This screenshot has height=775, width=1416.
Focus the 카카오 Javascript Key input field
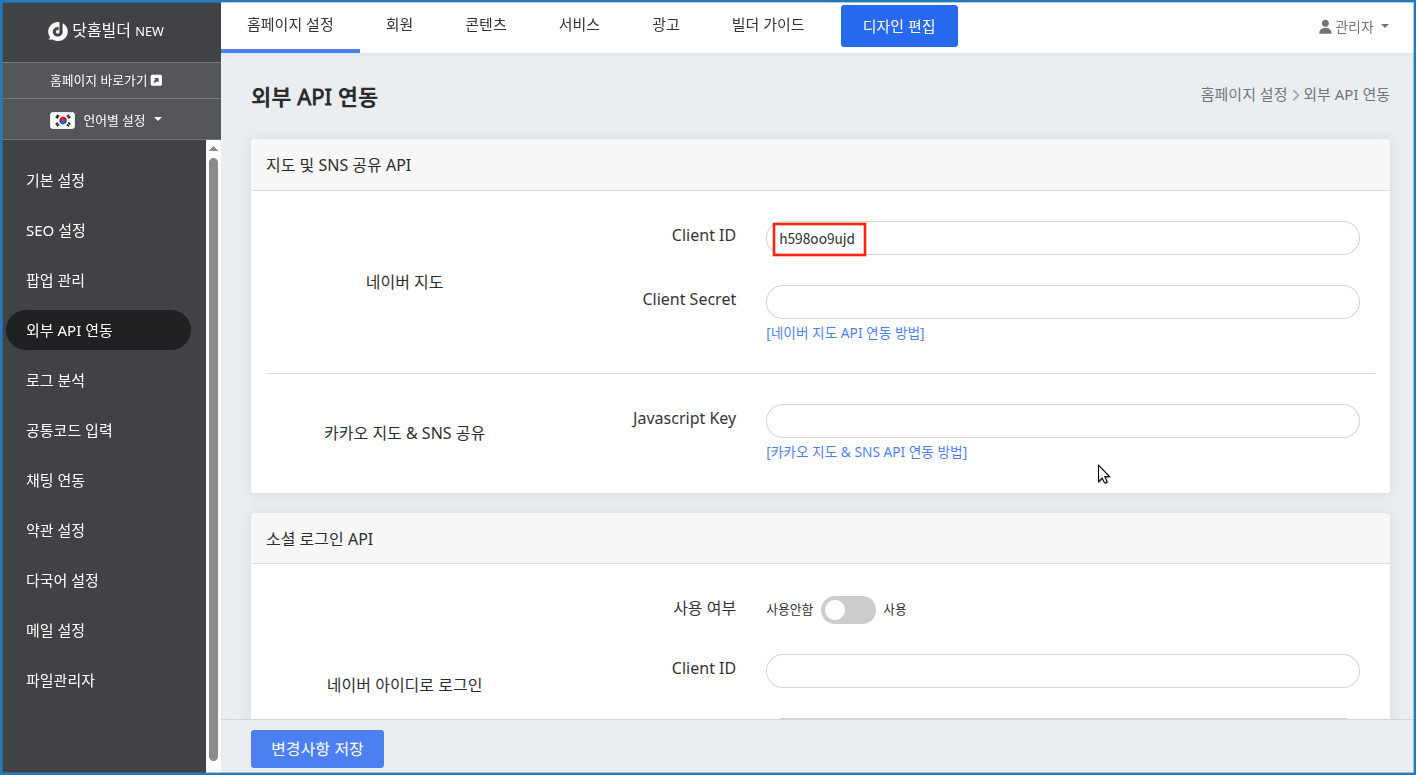pyautogui.click(x=1062, y=421)
